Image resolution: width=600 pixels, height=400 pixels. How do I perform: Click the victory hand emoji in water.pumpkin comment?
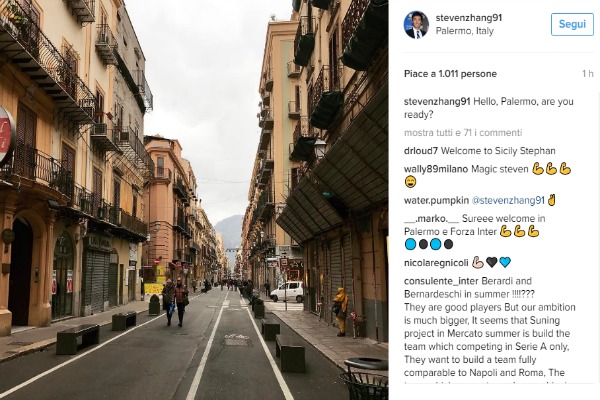pos(551,200)
